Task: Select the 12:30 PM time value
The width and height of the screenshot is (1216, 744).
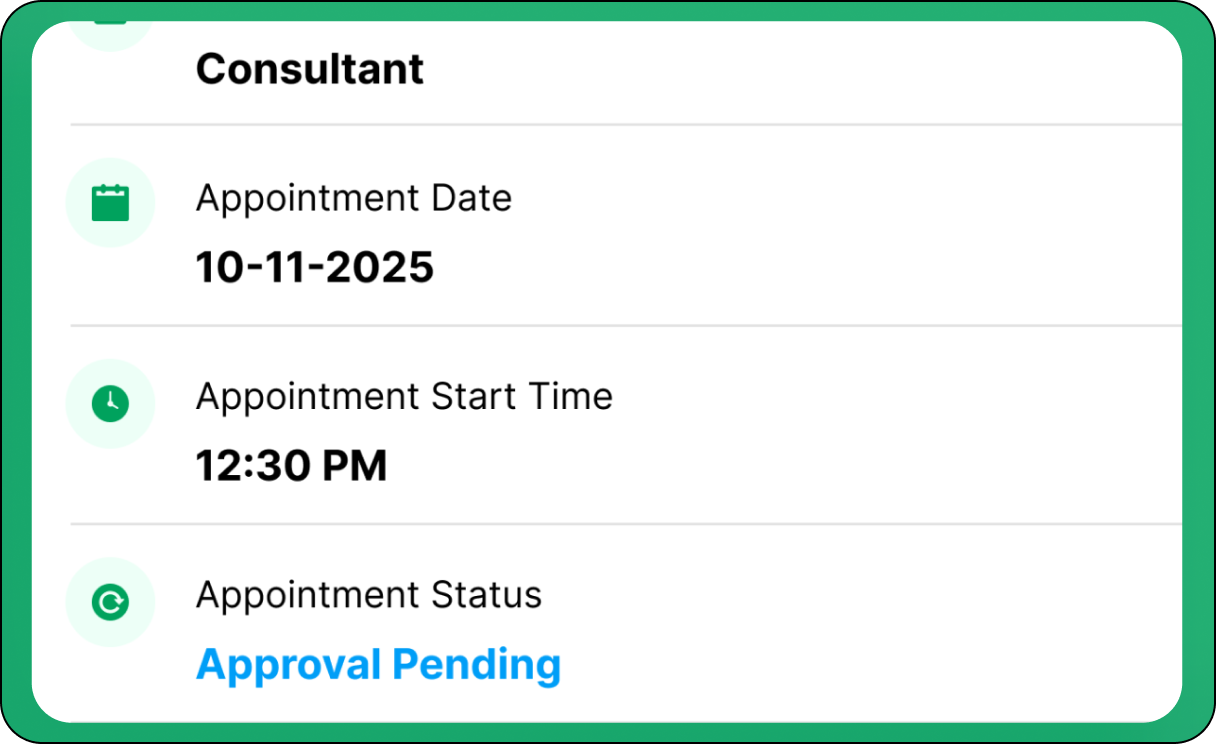Action: 291,466
